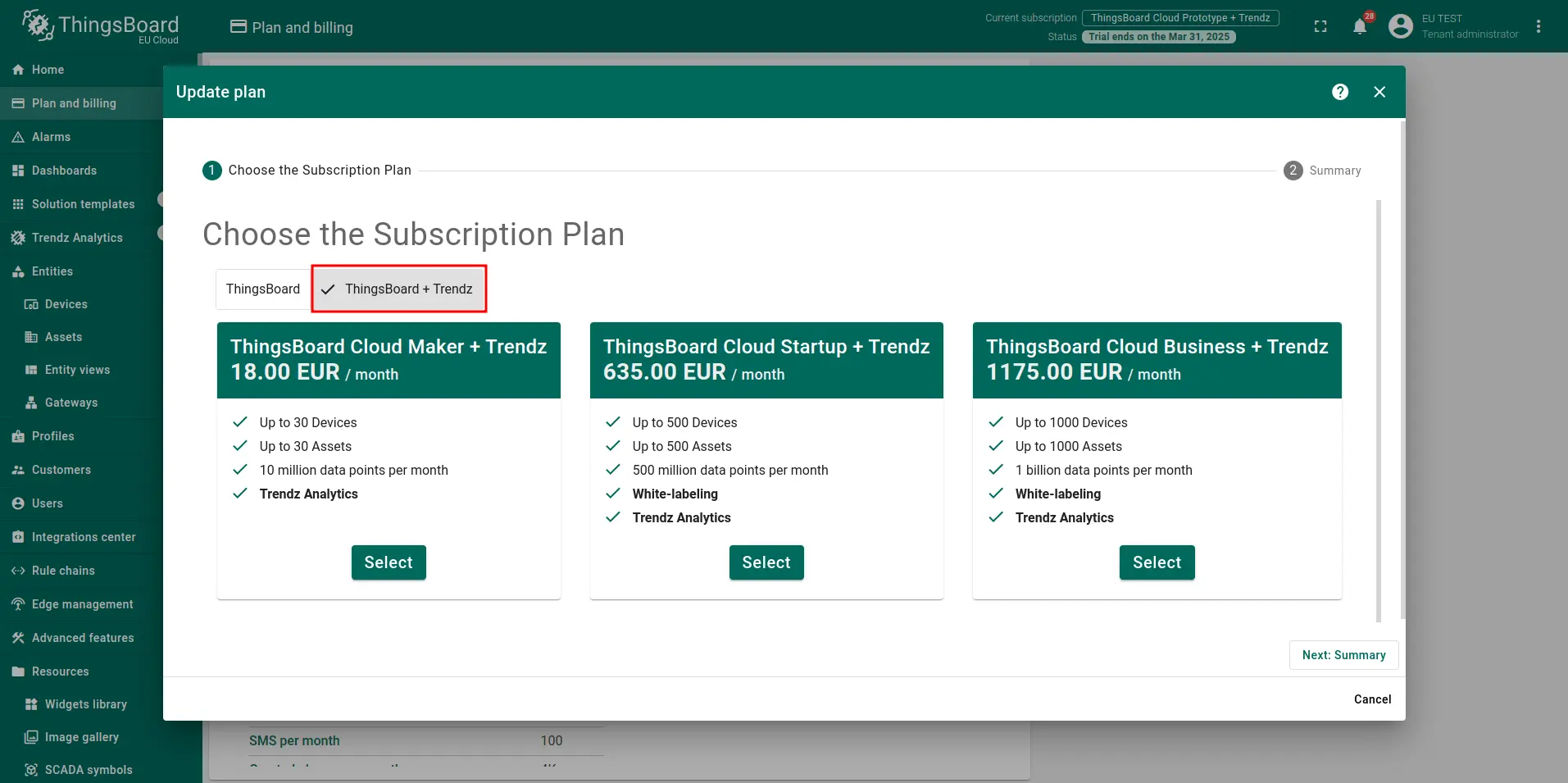Open Rule chains in sidebar
The image size is (1568, 783).
pos(63,571)
